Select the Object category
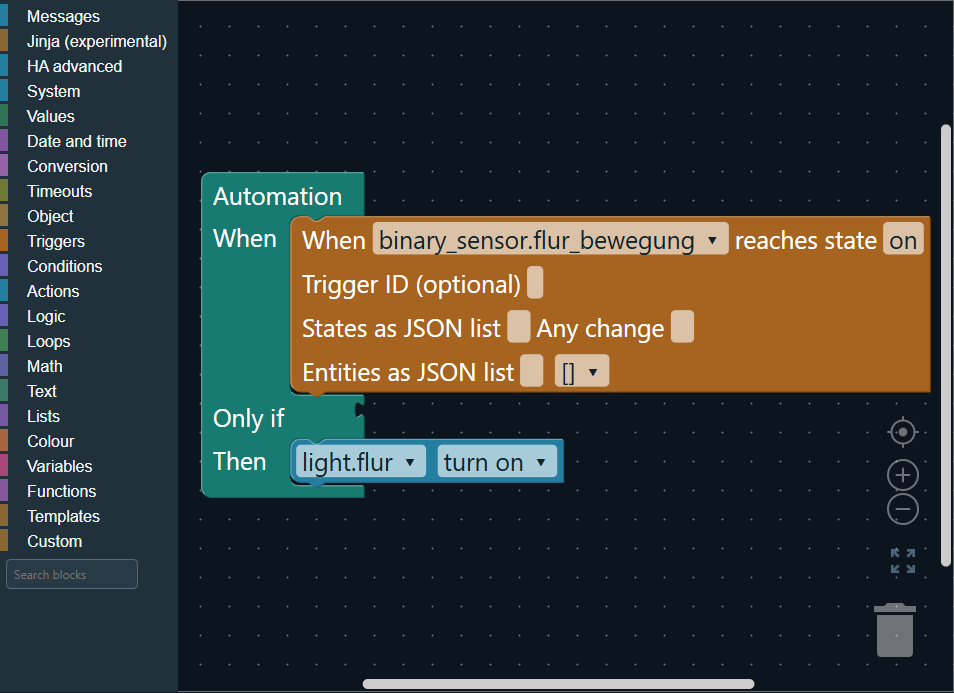The image size is (954, 693). pyautogui.click(x=89, y=216)
